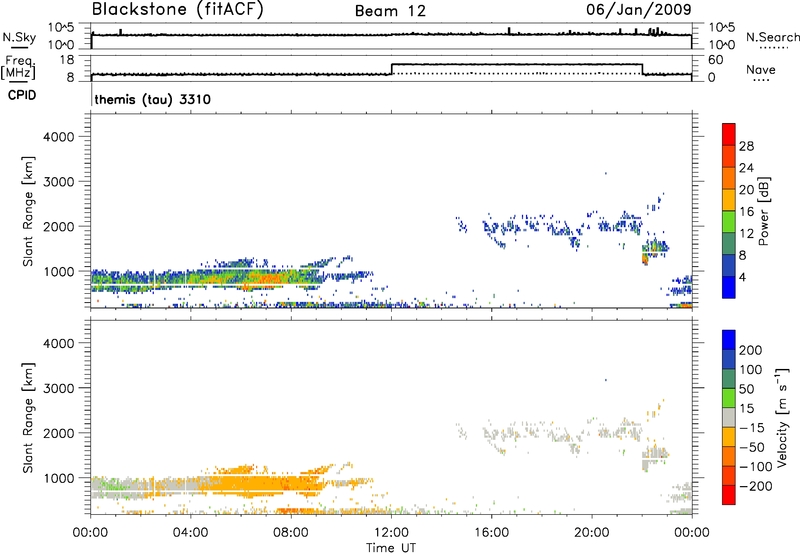The image size is (800, 554).
Task: Click 'themis (tau) 3310' text
Action: [153, 99]
